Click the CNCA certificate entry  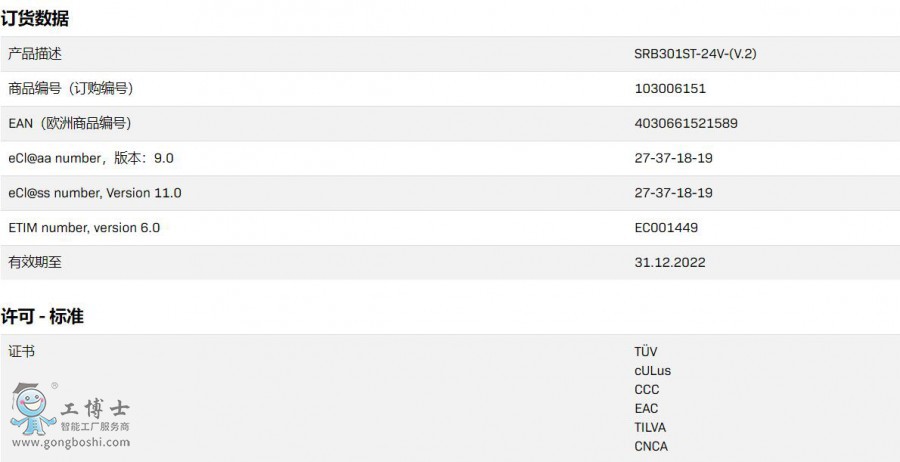(651, 447)
